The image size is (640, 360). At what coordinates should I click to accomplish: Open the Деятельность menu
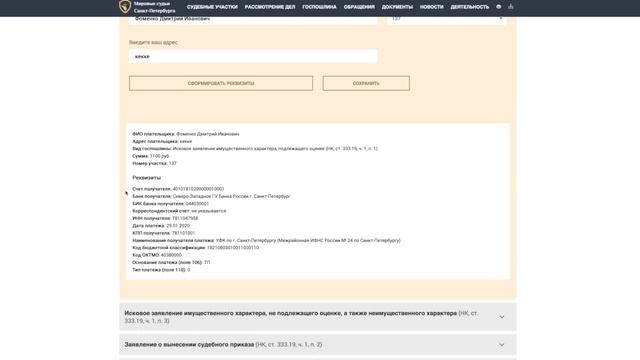tap(469, 7)
